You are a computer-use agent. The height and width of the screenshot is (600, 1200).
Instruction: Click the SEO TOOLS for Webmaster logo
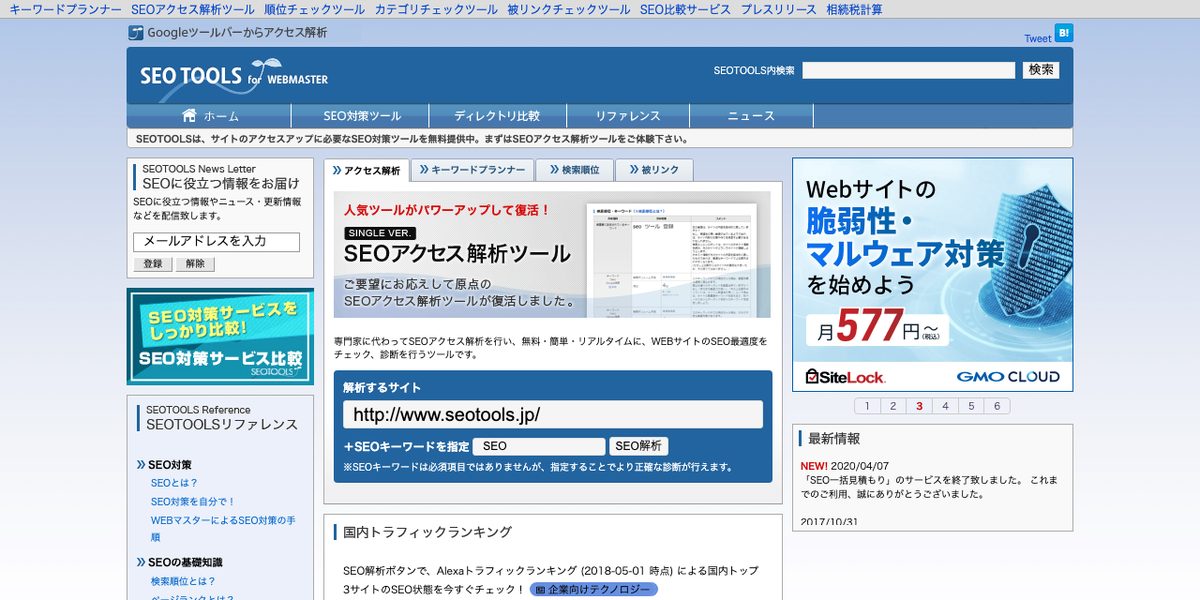234,76
